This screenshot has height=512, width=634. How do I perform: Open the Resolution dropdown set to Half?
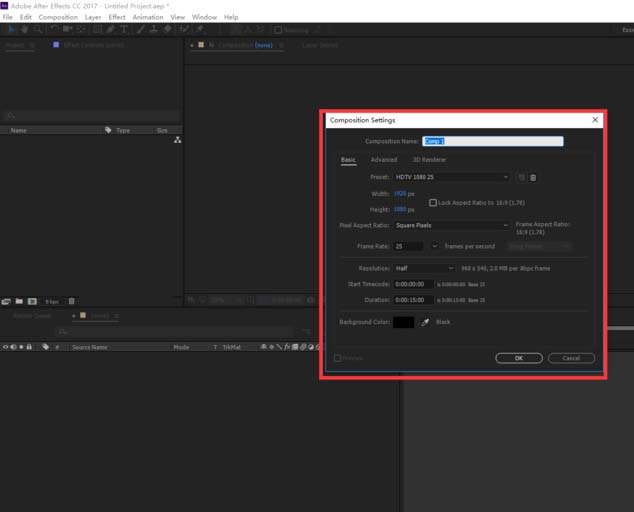point(424,268)
